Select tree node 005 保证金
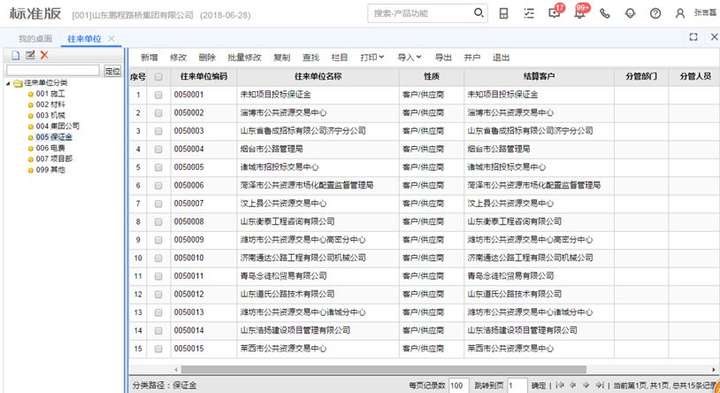 pyautogui.click(x=54, y=137)
